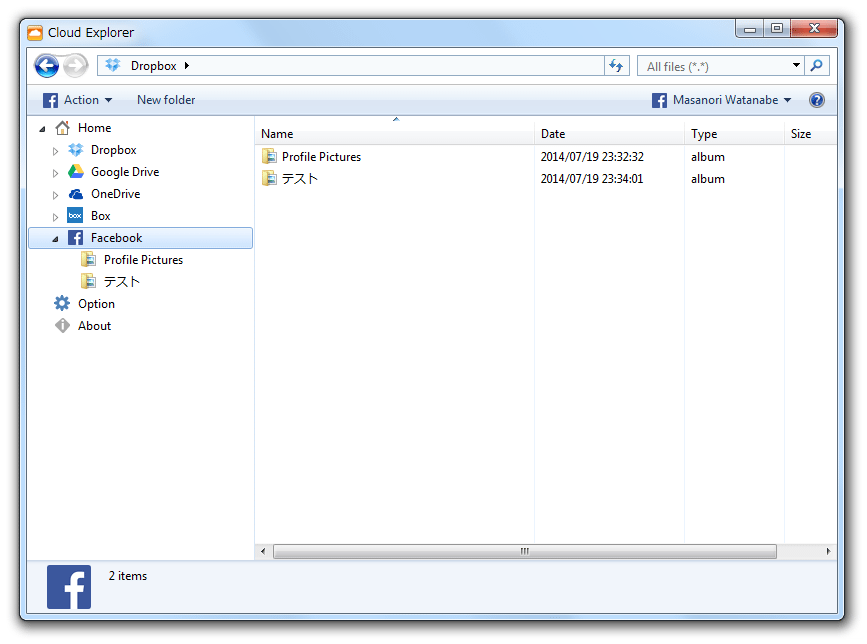
Task: Select OneDrive label in tree
Action: (x=116, y=194)
